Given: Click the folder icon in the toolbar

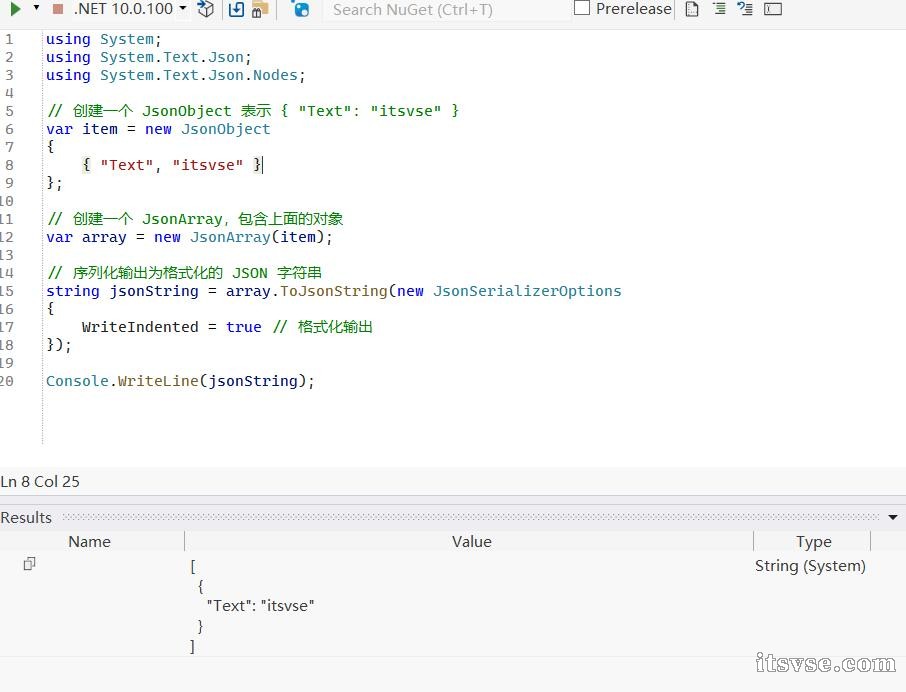Looking at the screenshot, I should point(260,10).
